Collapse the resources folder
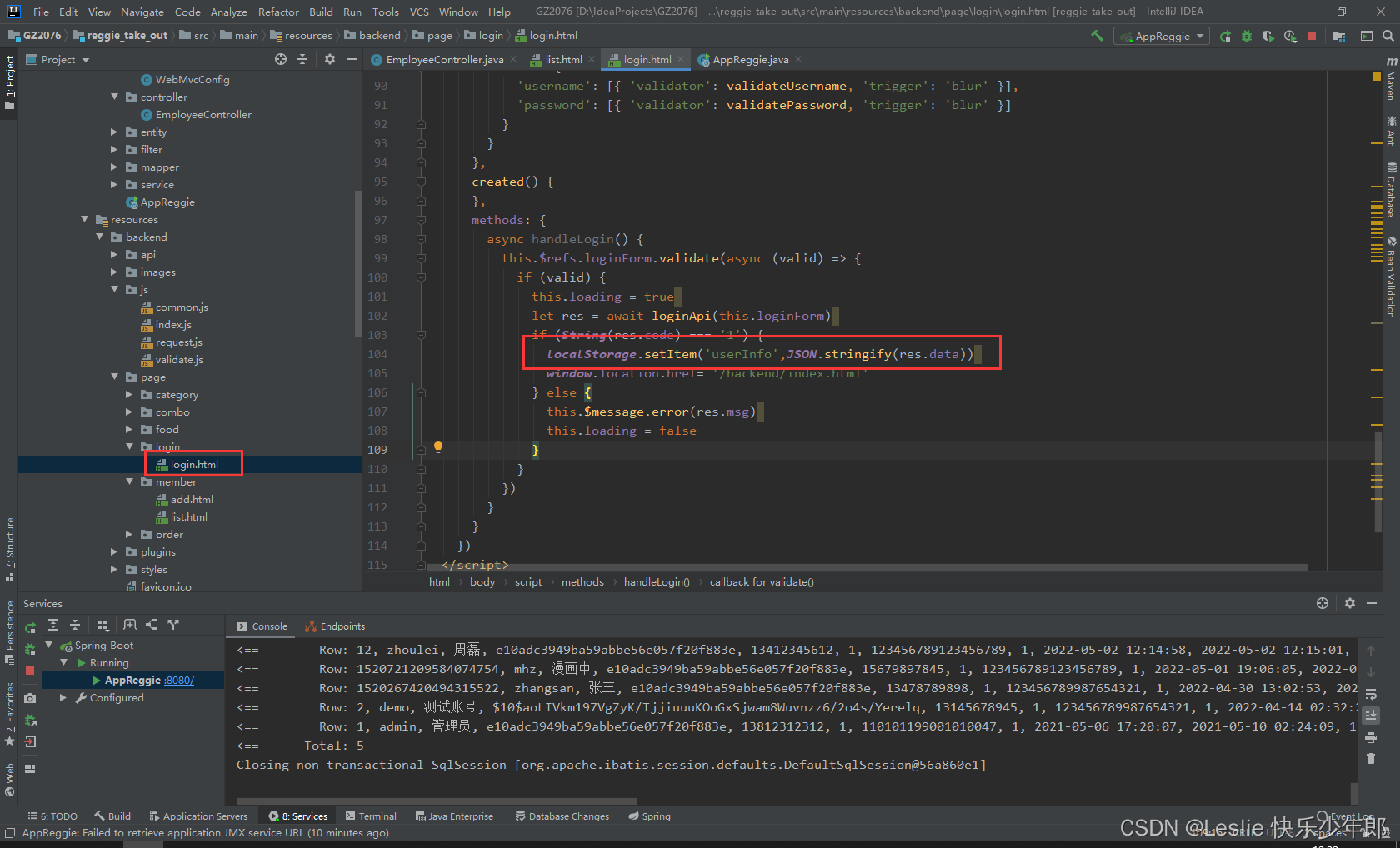Image resolution: width=1400 pixels, height=848 pixels. (x=85, y=219)
